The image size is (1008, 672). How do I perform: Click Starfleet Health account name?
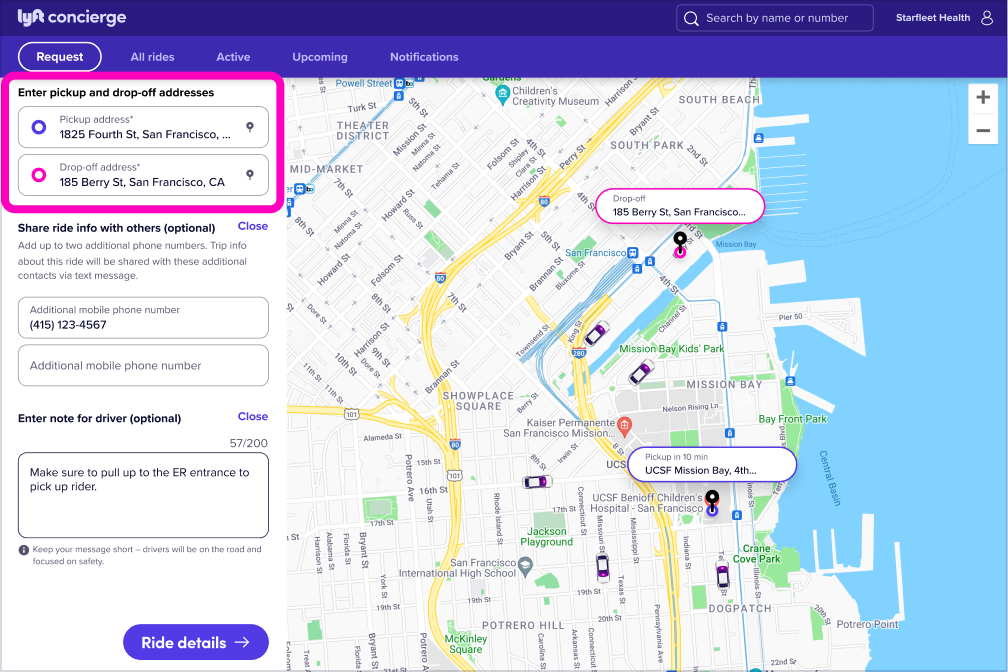click(x=933, y=17)
